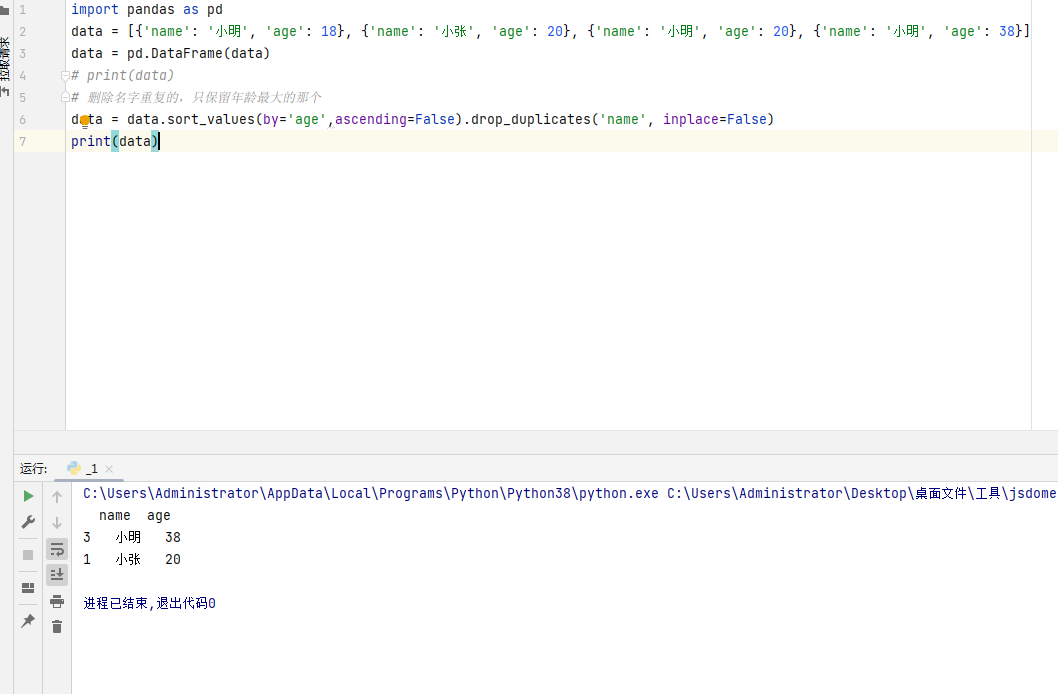Open the wrench run configuration settings icon
The width and height of the screenshot is (1058, 694).
tap(28, 522)
